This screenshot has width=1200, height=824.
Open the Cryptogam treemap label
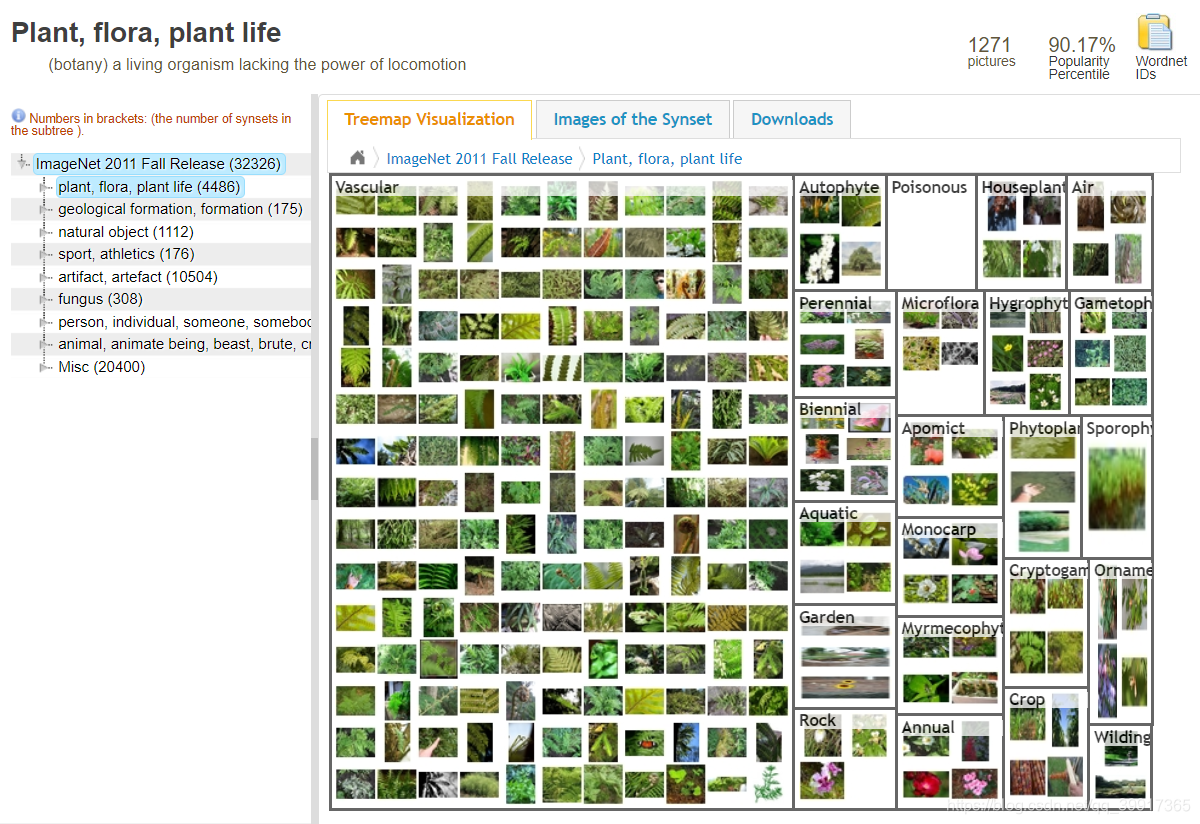click(1048, 570)
